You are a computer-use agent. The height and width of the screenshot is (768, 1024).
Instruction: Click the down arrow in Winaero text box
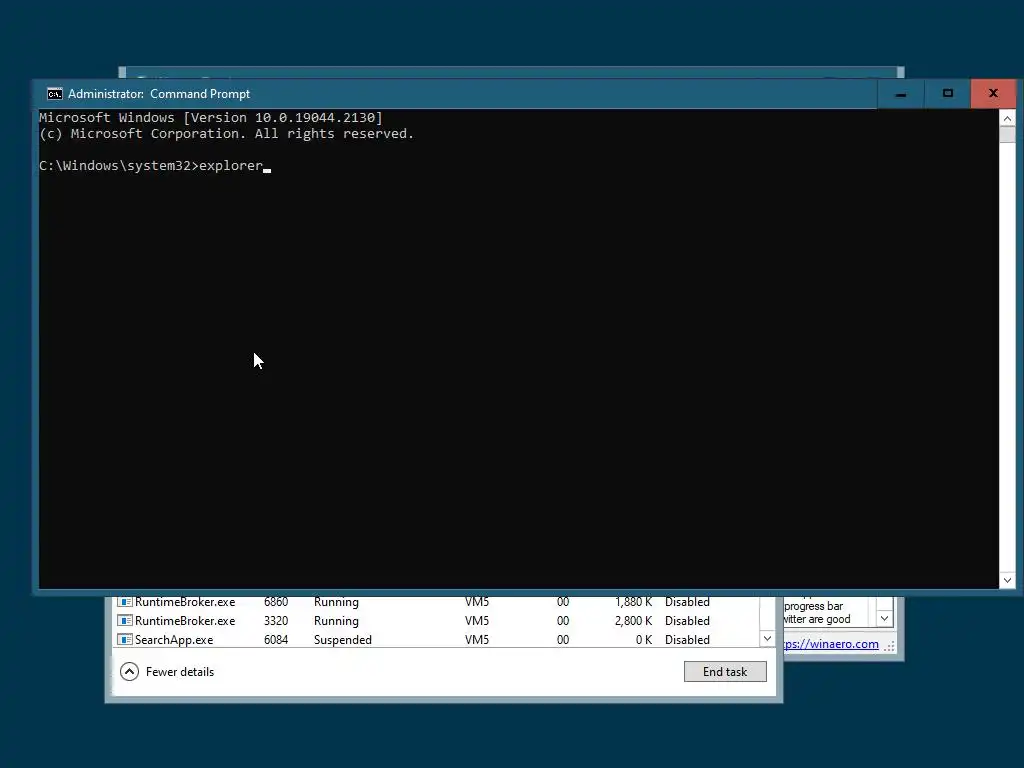click(884, 618)
